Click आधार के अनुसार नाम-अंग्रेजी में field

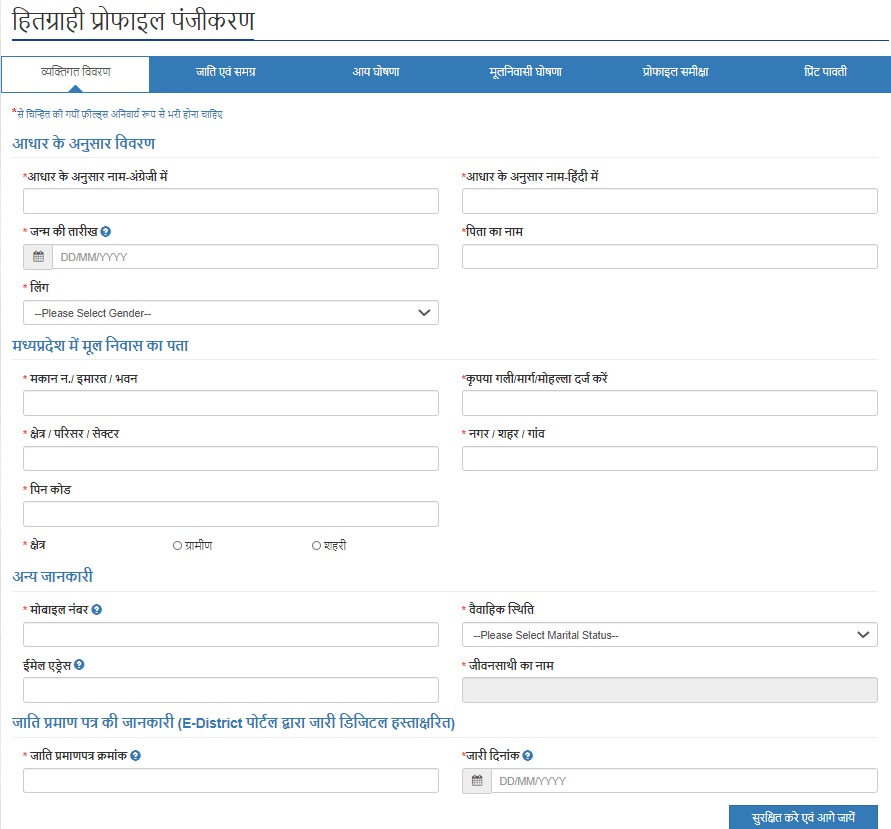coord(230,201)
